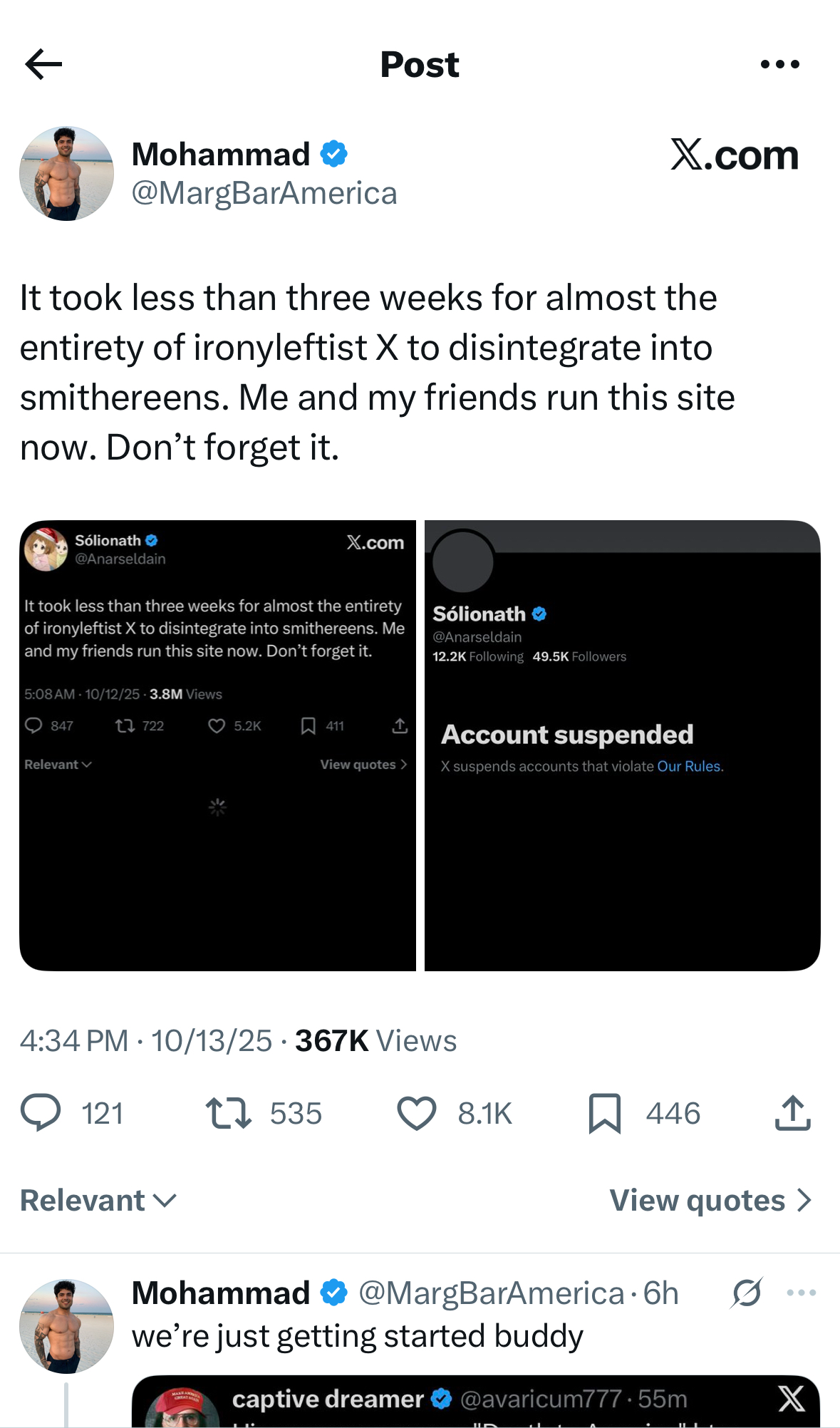Click the @MargBarAmerica handle under Mohammad
840x1428 pixels.
coord(264,193)
